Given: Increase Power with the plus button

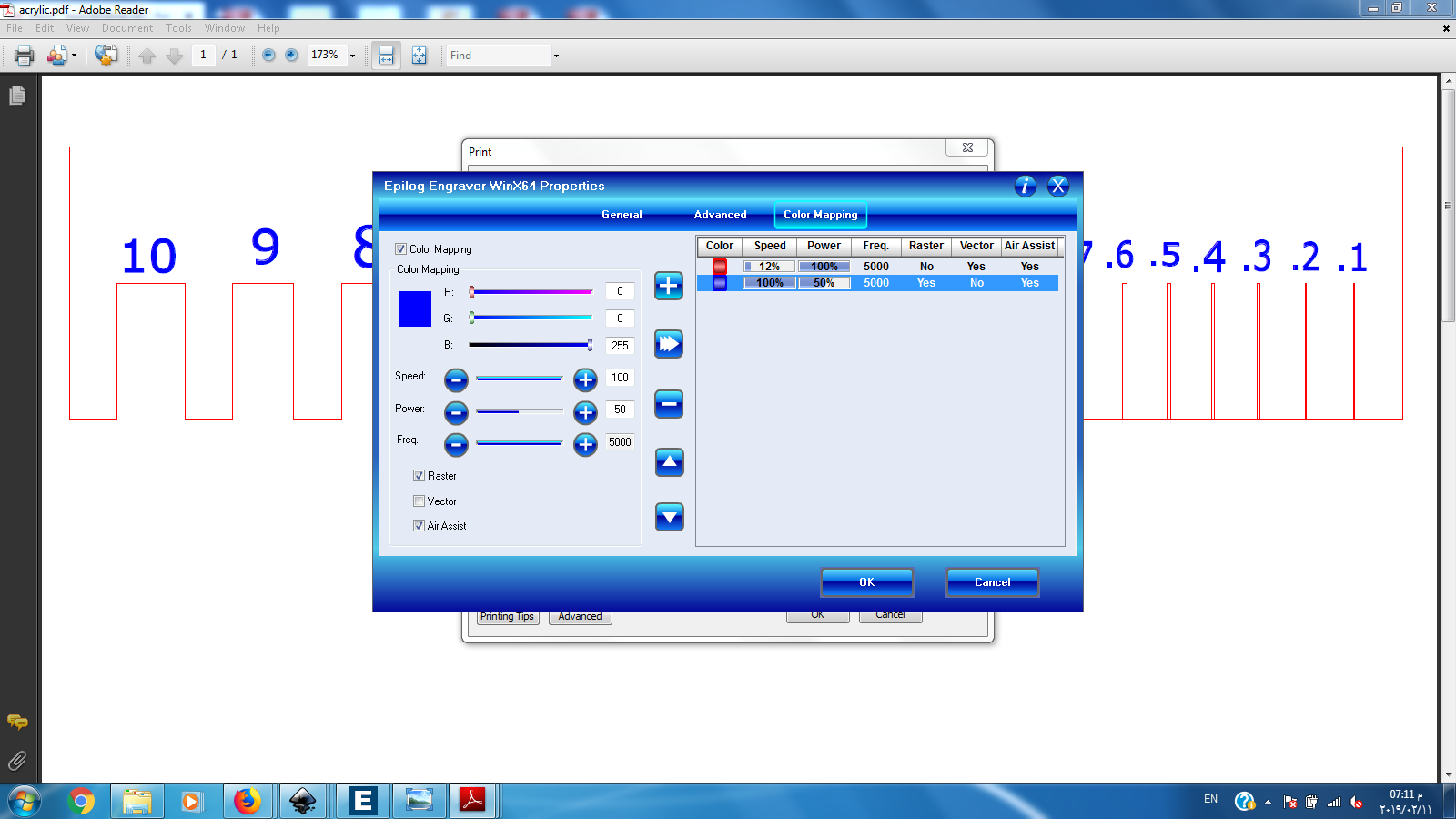Looking at the screenshot, I should coord(585,412).
